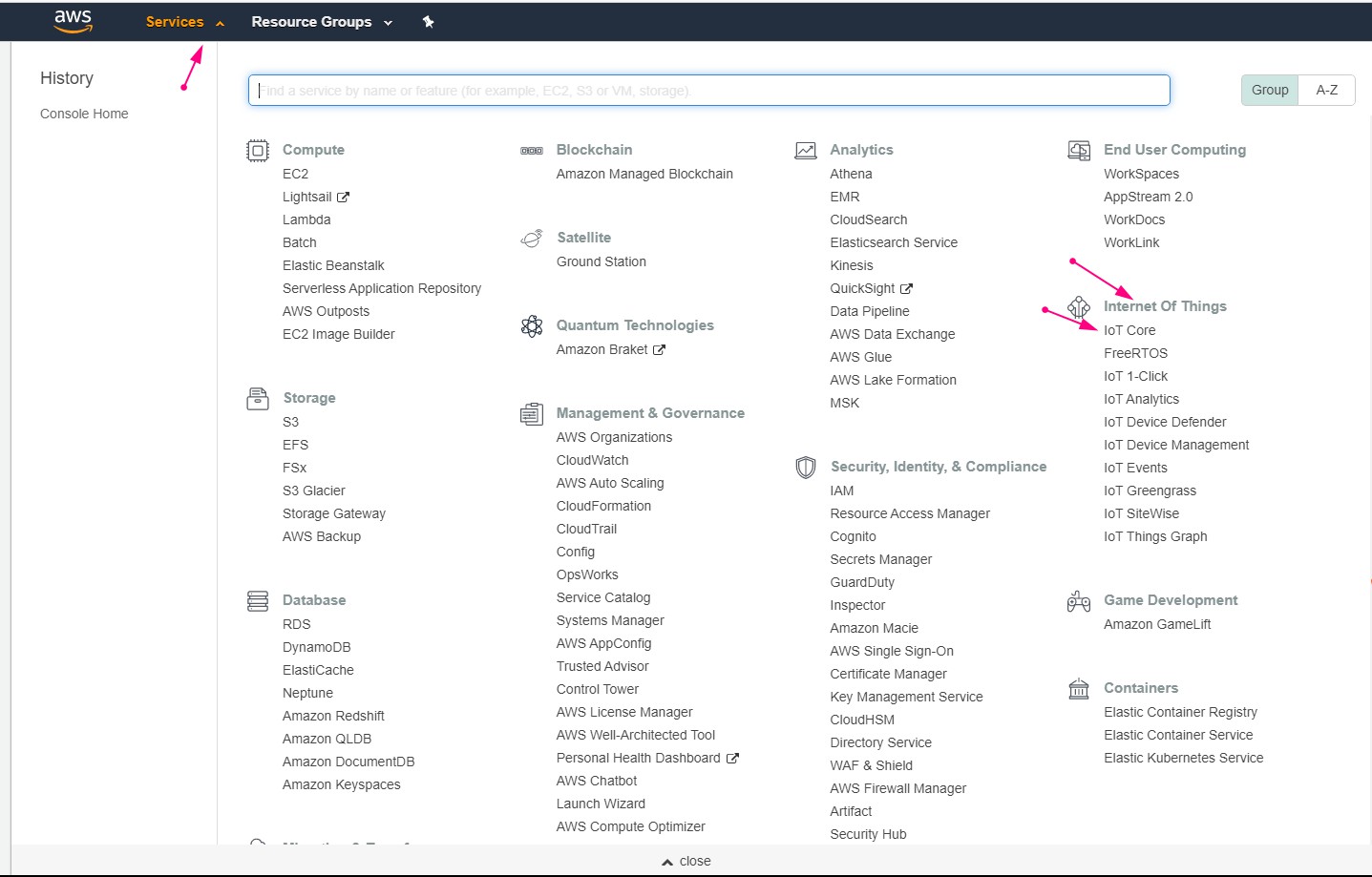
Task: Open WorkSpaces
Action: click(1141, 174)
